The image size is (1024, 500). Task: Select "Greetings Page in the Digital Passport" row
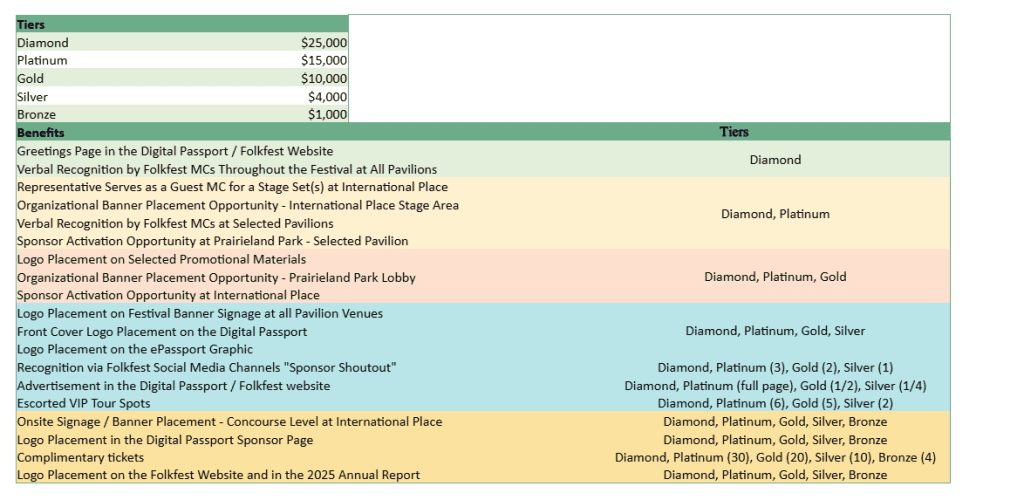[x=175, y=151]
